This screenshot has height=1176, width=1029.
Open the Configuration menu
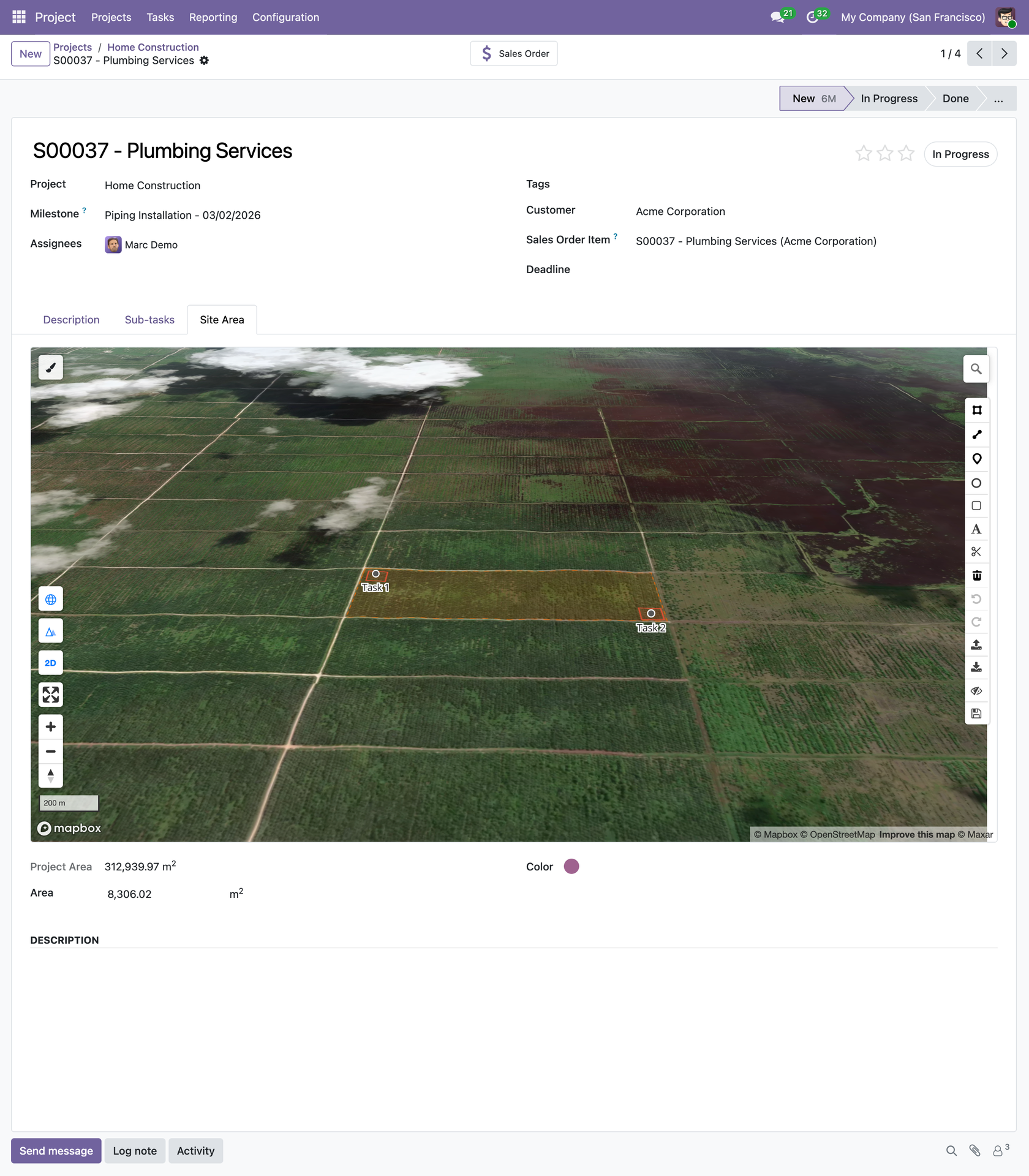click(285, 17)
